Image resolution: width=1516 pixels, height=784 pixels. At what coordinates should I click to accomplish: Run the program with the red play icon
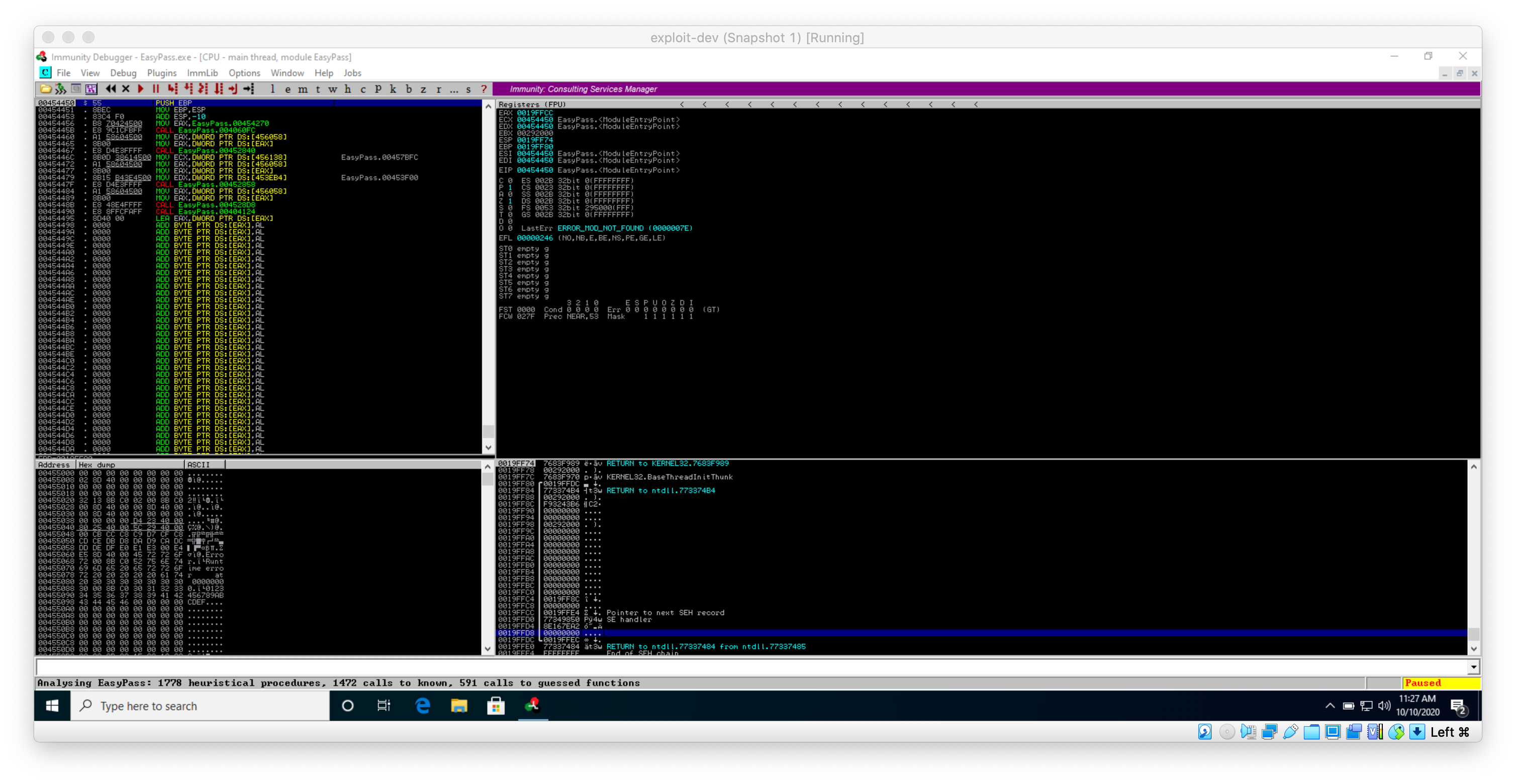pyautogui.click(x=141, y=89)
